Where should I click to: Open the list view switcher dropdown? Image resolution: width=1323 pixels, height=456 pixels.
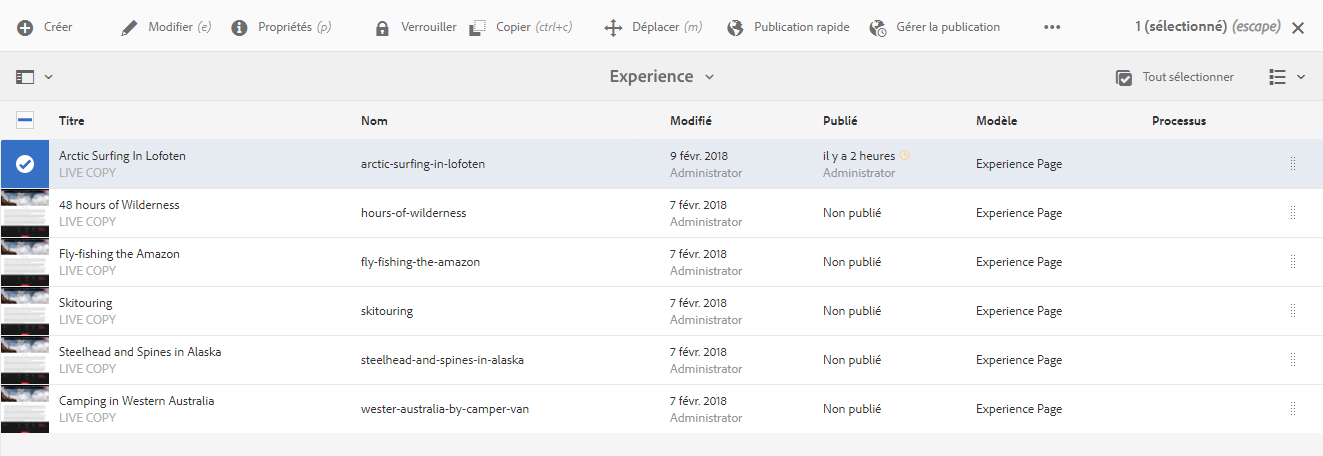[x=1287, y=77]
